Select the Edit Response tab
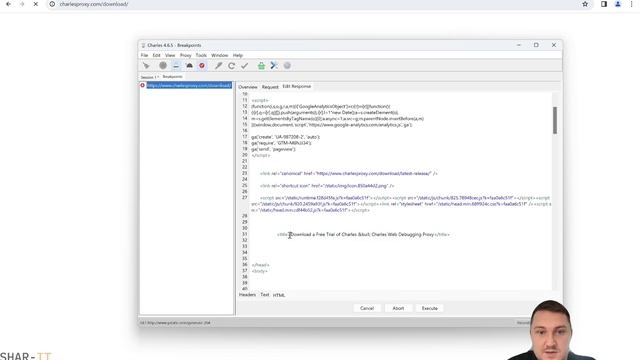This screenshot has height=360, width=640. coord(297,87)
